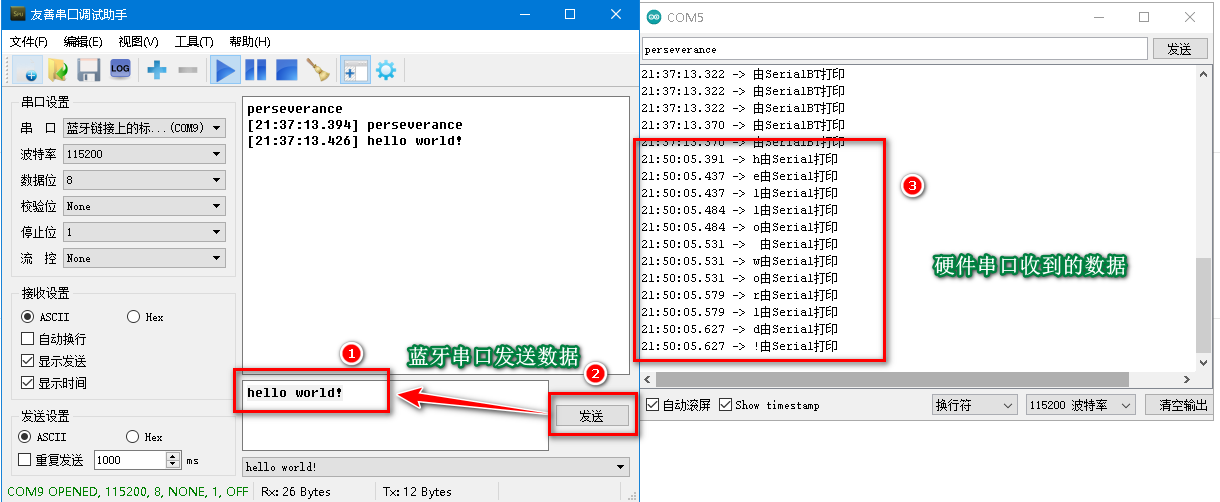Open the 115200 波特率 dropdown in COM5
The image size is (1220, 502).
[x=1081, y=405]
